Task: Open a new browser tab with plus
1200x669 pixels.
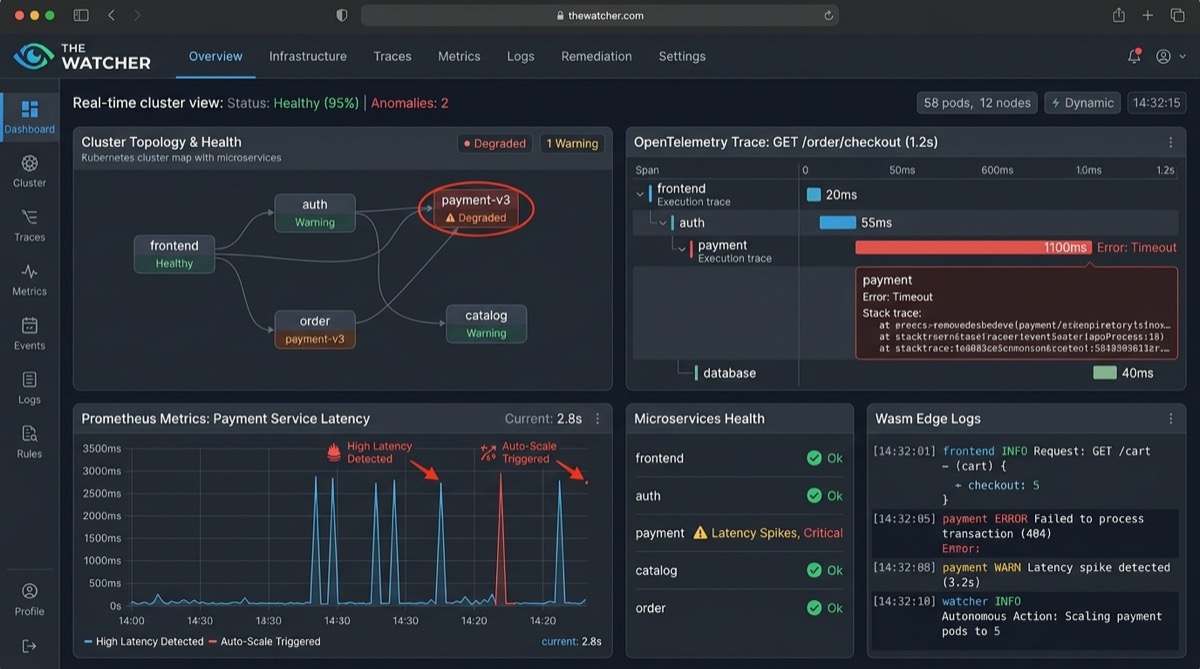Action: pos(1148,15)
